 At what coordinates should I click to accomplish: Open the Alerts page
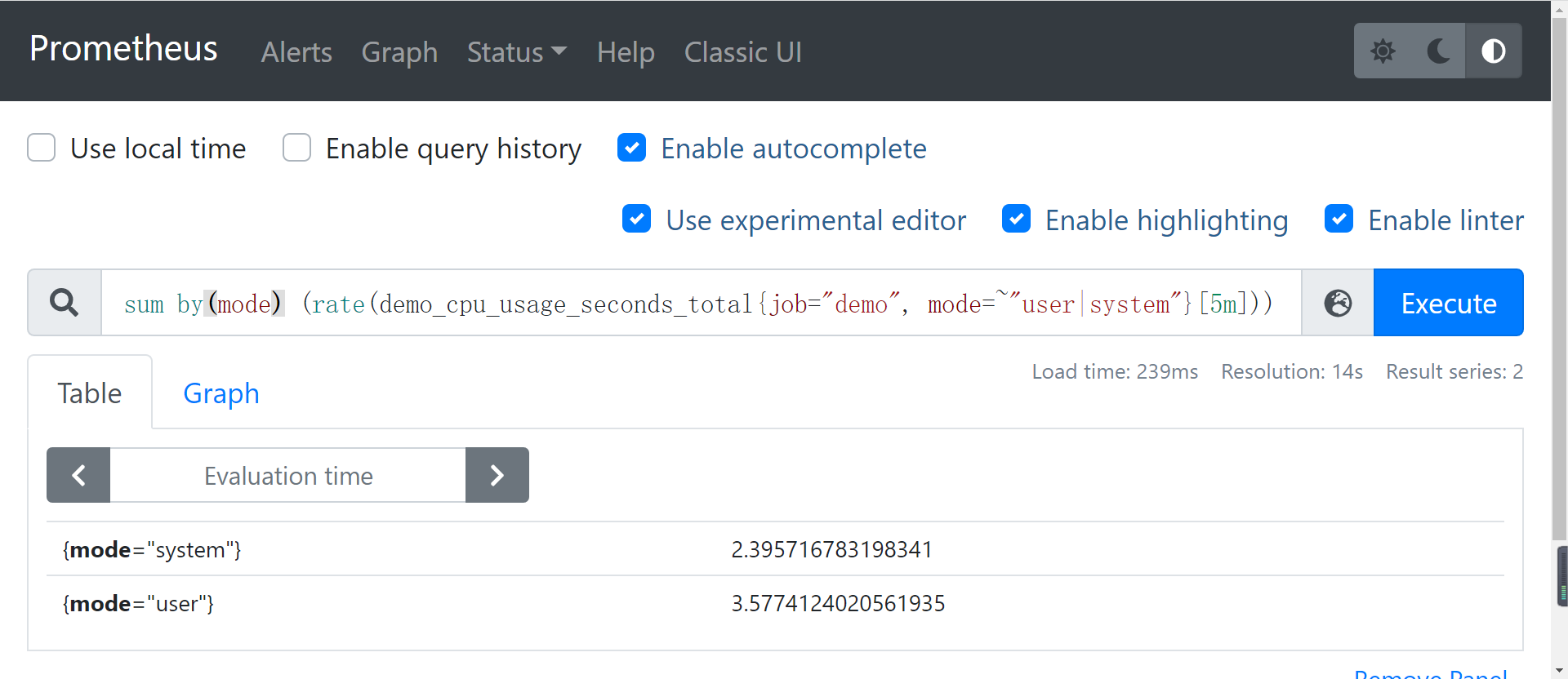[x=296, y=52]
